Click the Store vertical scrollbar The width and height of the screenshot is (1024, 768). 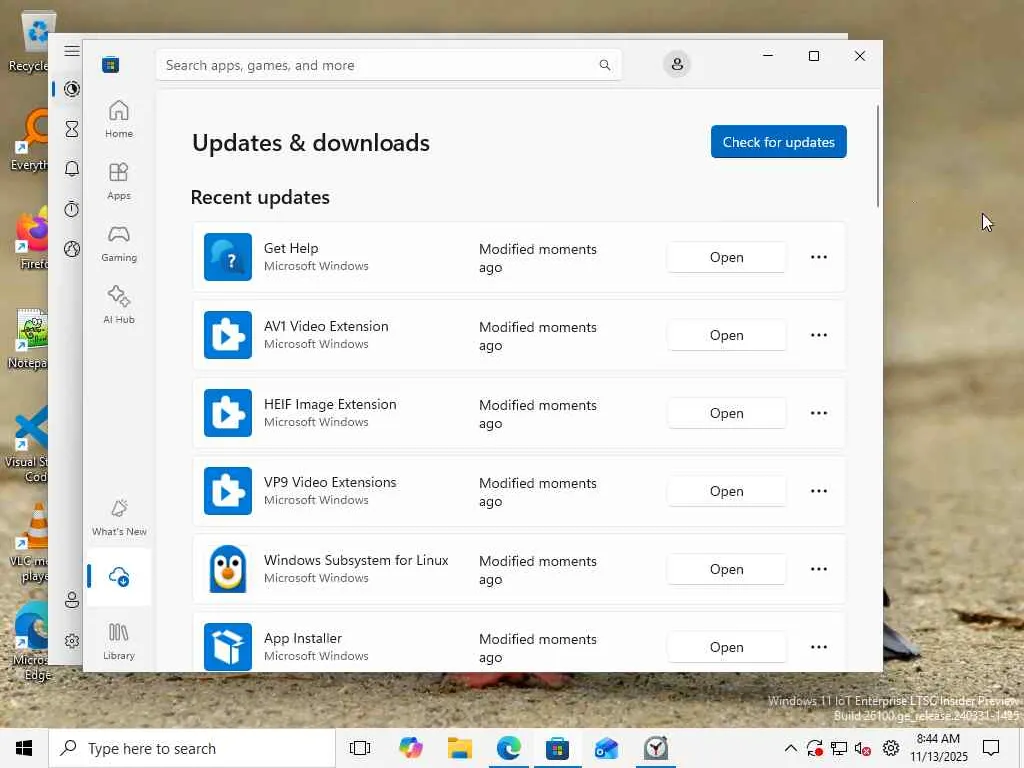878,155
